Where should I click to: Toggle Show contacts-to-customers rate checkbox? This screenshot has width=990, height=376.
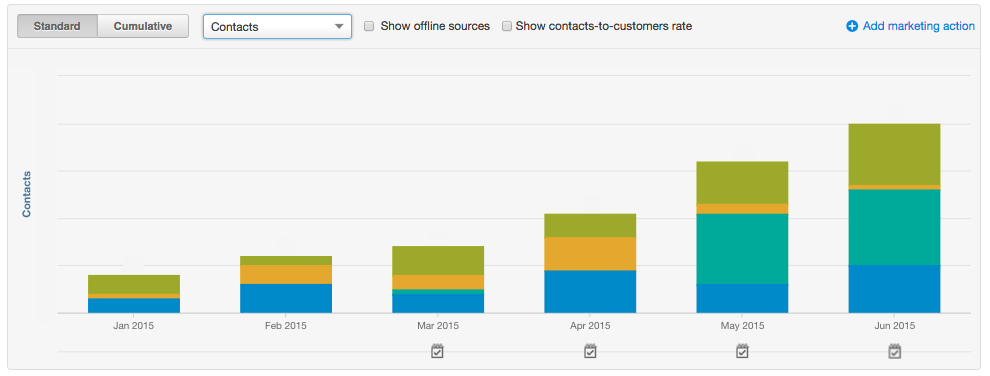coord(506,26)
